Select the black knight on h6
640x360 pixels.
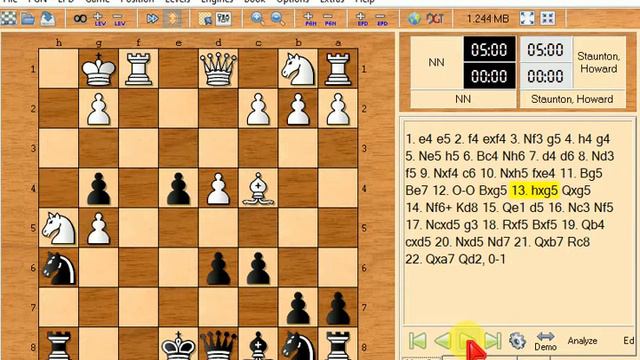pyautogui.click(x=59, y=268)
